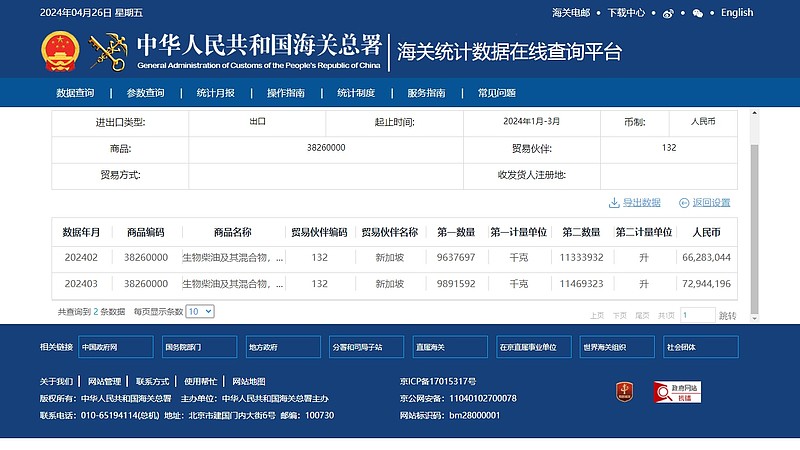Open the 每页显示条数 dropdown showing 10
The height and width of the screenshot is (450, 800).
200,311
